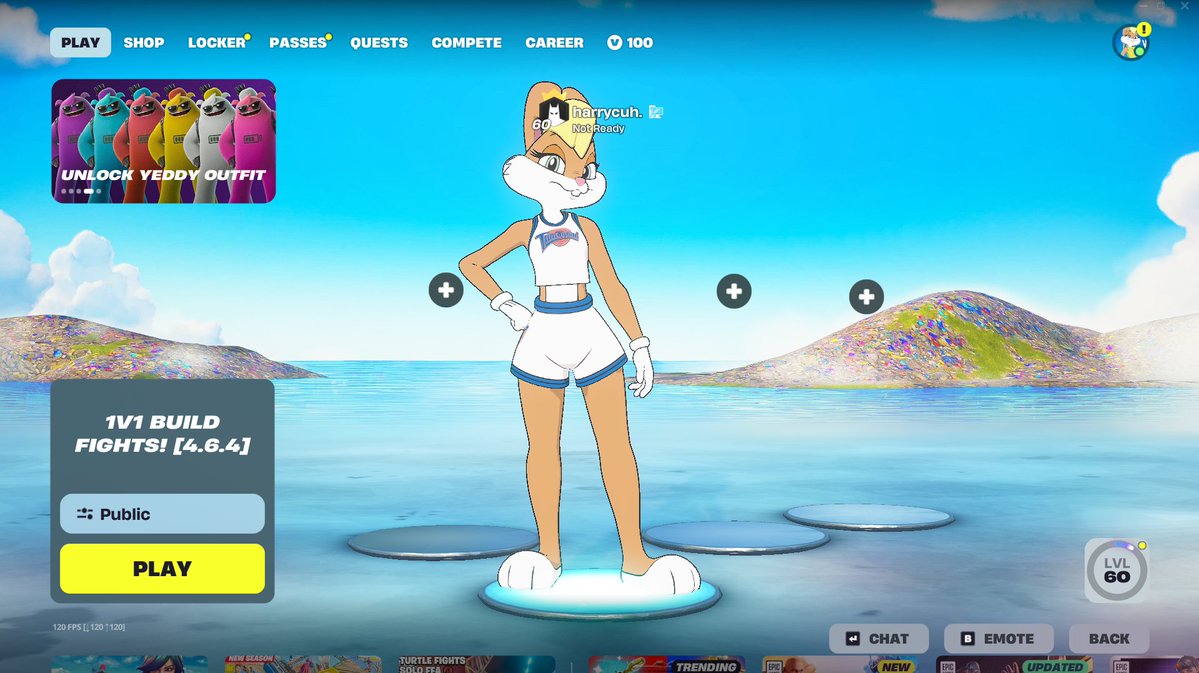Invite a player using the leftmost plus slot
The image size is (1199, 673).
(x=446, y=290)
